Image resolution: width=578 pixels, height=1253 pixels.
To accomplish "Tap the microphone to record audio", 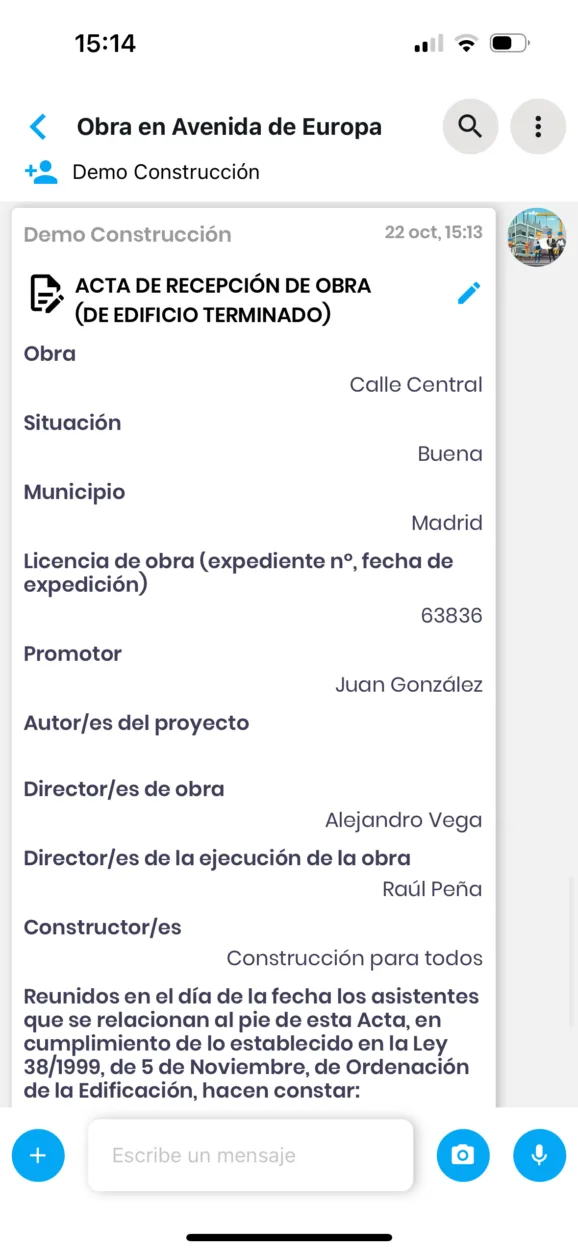I will [539, 1155].
